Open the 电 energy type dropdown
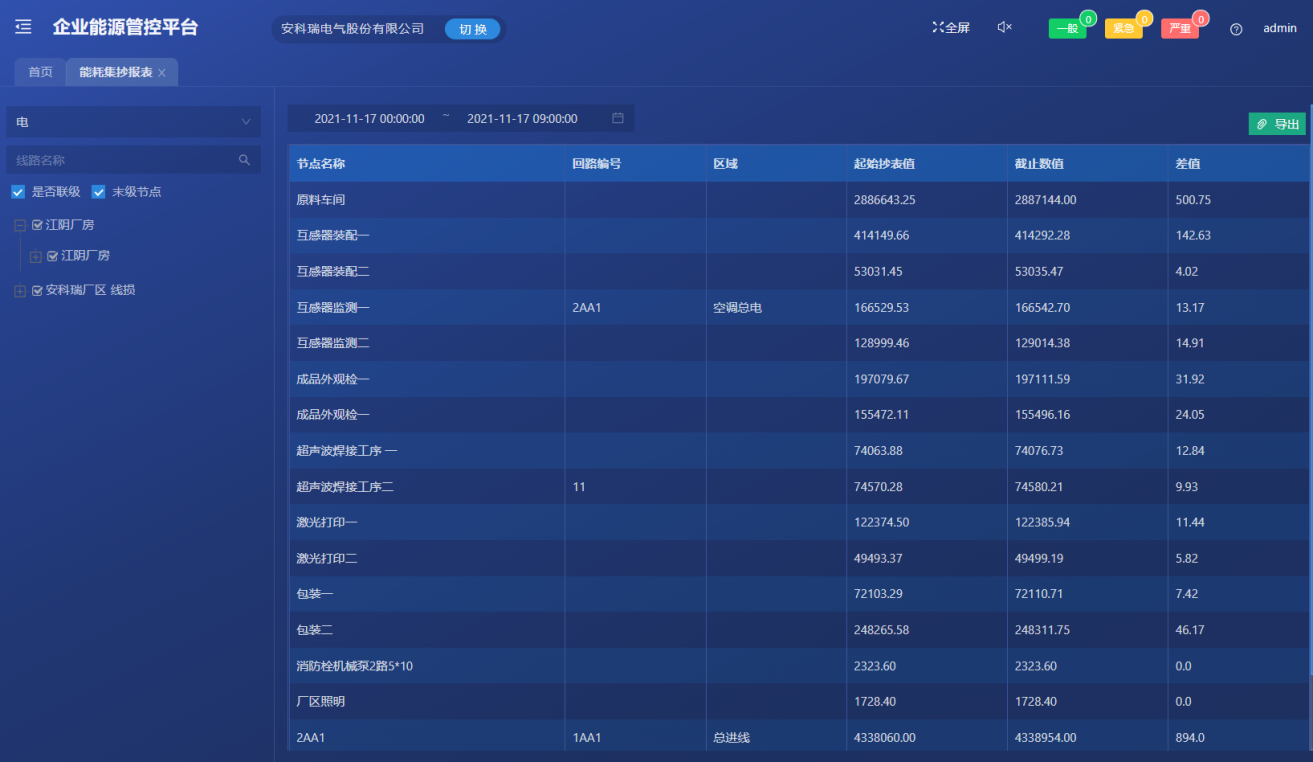Viewport: 1313px width, 762px height. click(x=133, y=122)
